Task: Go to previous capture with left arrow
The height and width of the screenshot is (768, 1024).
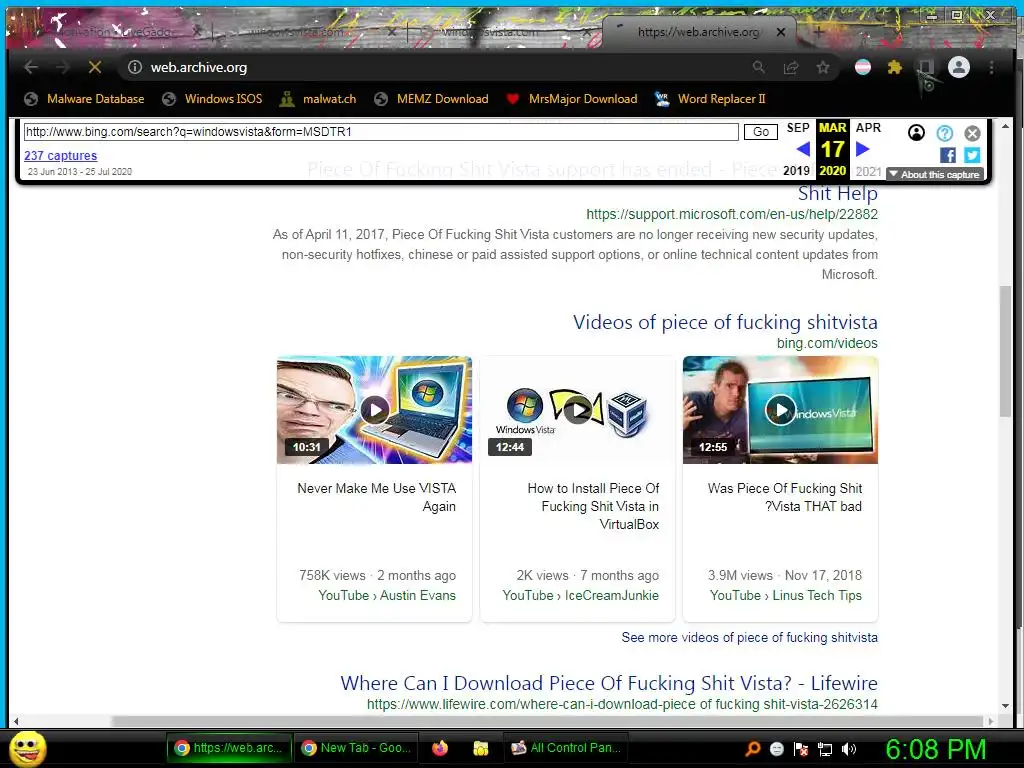Action: click(803, 149)
